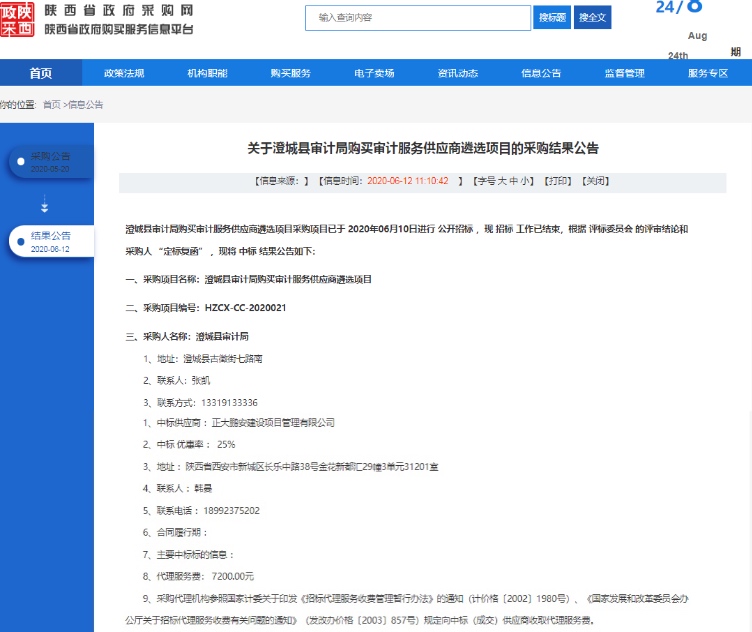Expand the 机构职能 navigation menu
The height and width of the screenshot is (632, 752).
[207, 73]
